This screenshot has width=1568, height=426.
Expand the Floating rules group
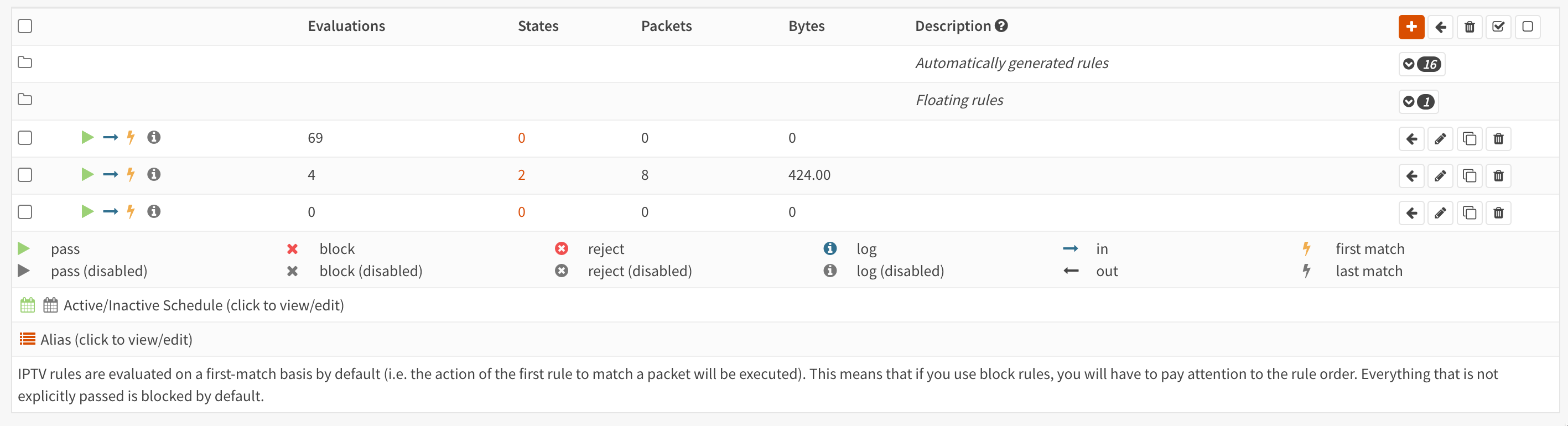click(x=1418, y=102)
